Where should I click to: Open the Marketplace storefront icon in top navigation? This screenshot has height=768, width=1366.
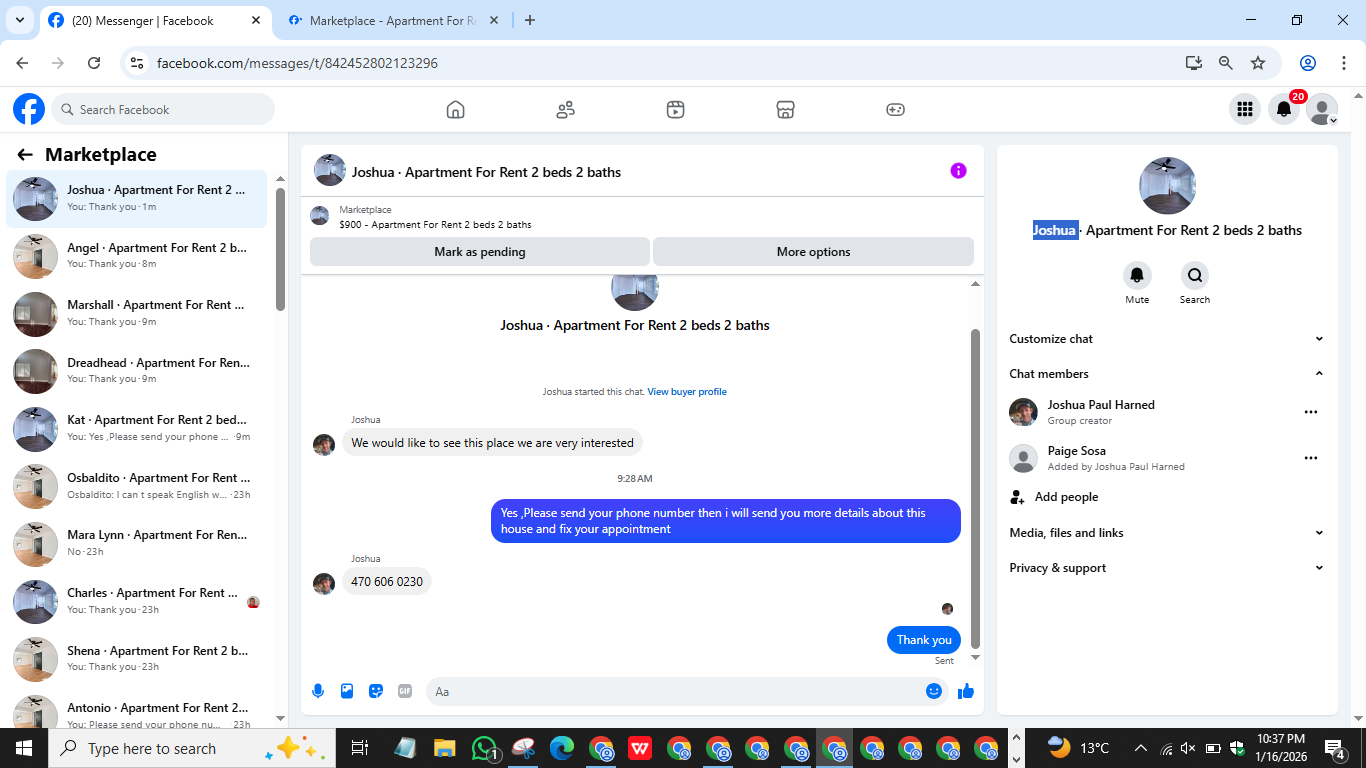[786, 110]
